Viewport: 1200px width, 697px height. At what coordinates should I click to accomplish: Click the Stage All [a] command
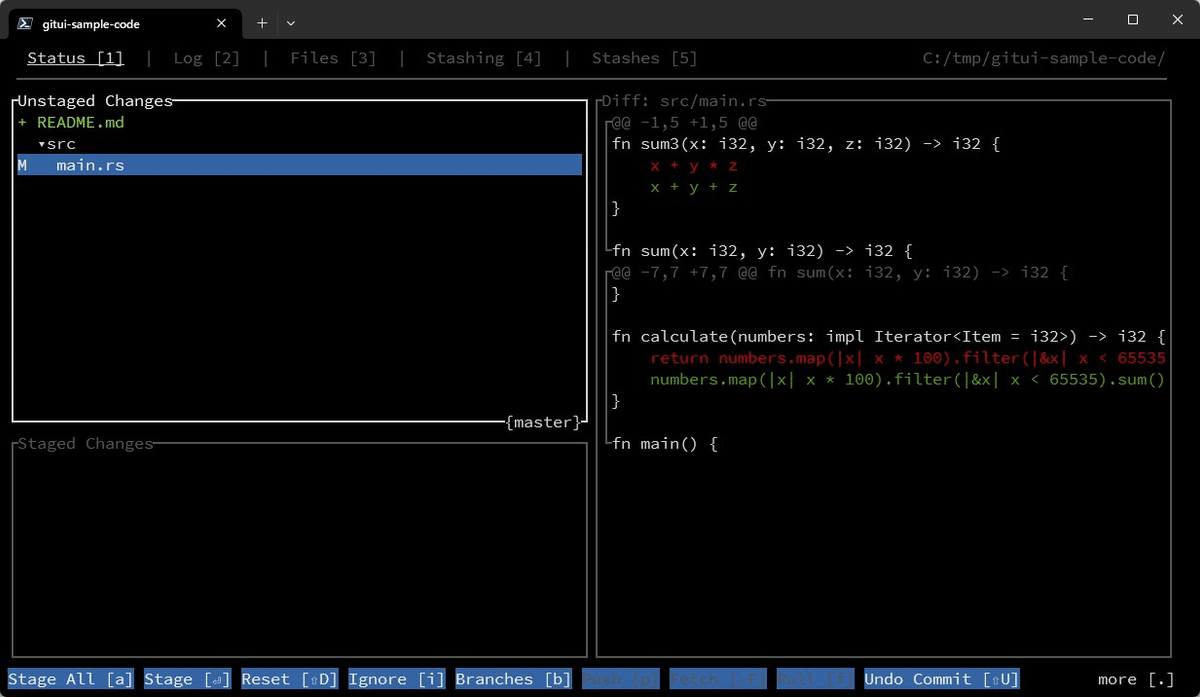coord(70,679)
